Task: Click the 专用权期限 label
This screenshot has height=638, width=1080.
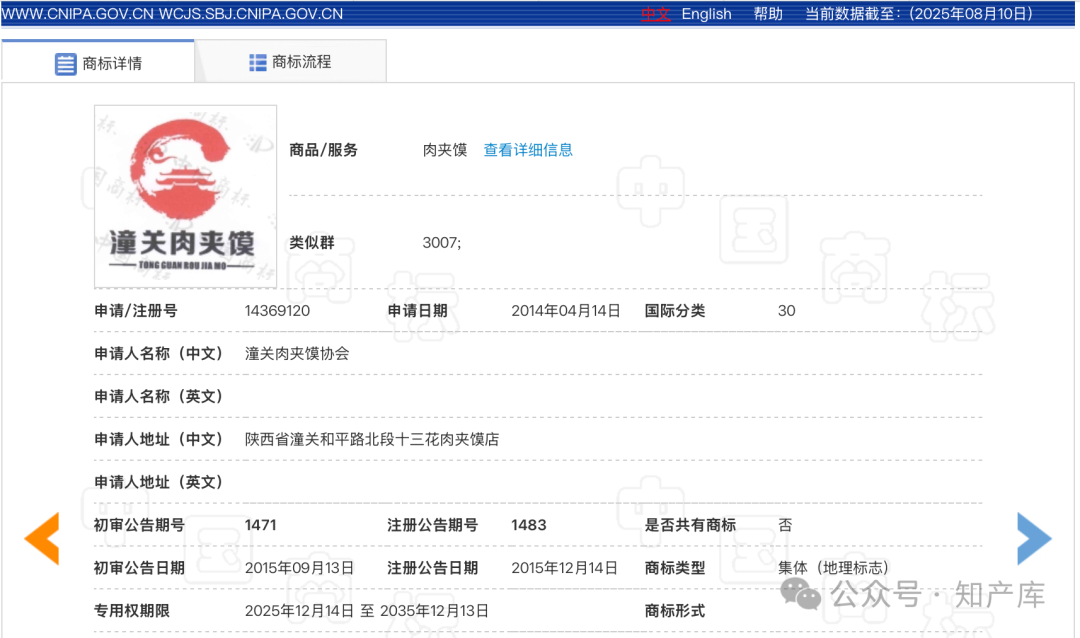Action: 132,610
